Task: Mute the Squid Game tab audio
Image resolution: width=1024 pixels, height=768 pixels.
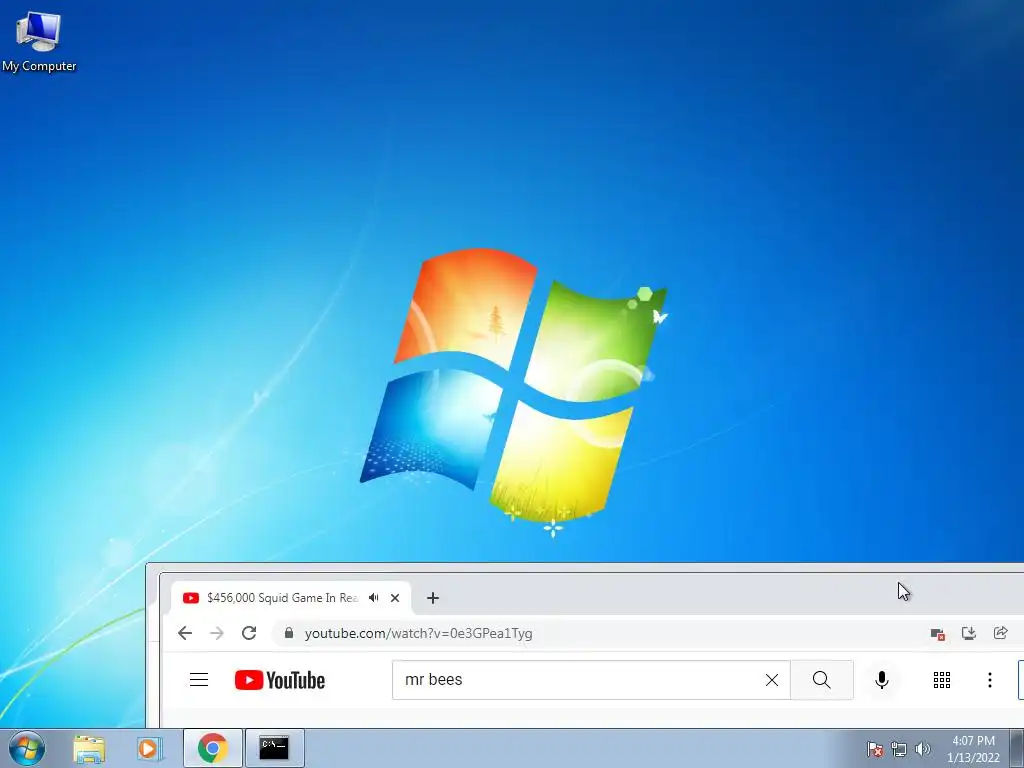Action: pyautogui.click(x=374, y=598)
